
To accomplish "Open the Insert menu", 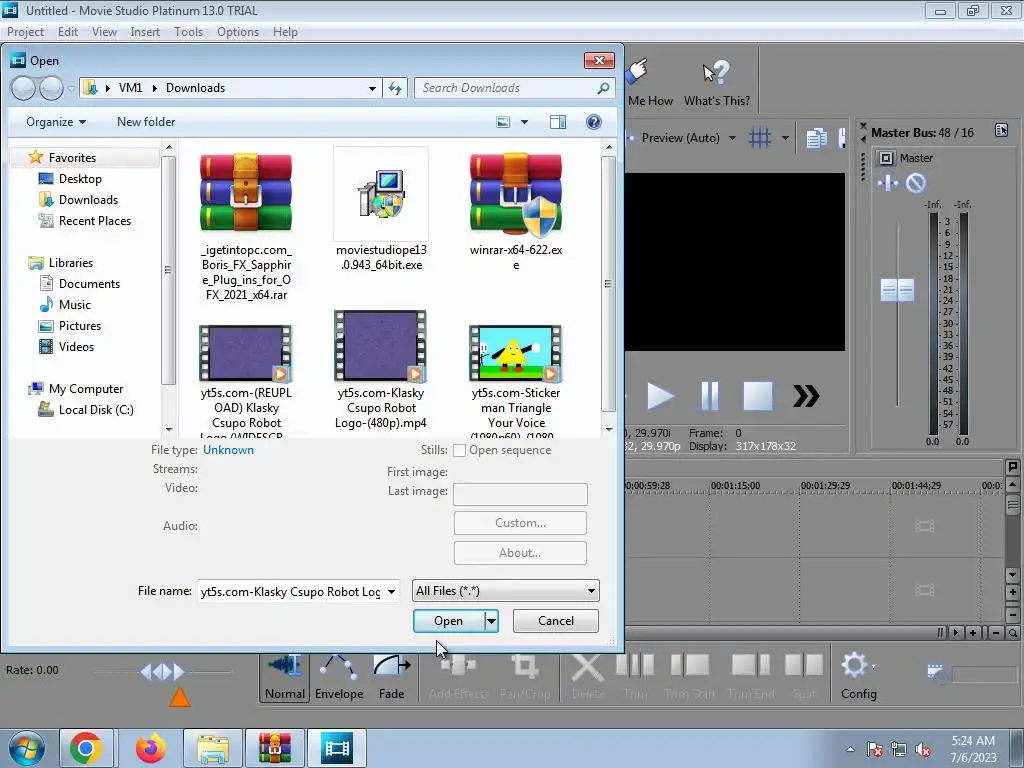I will [145, 31].
